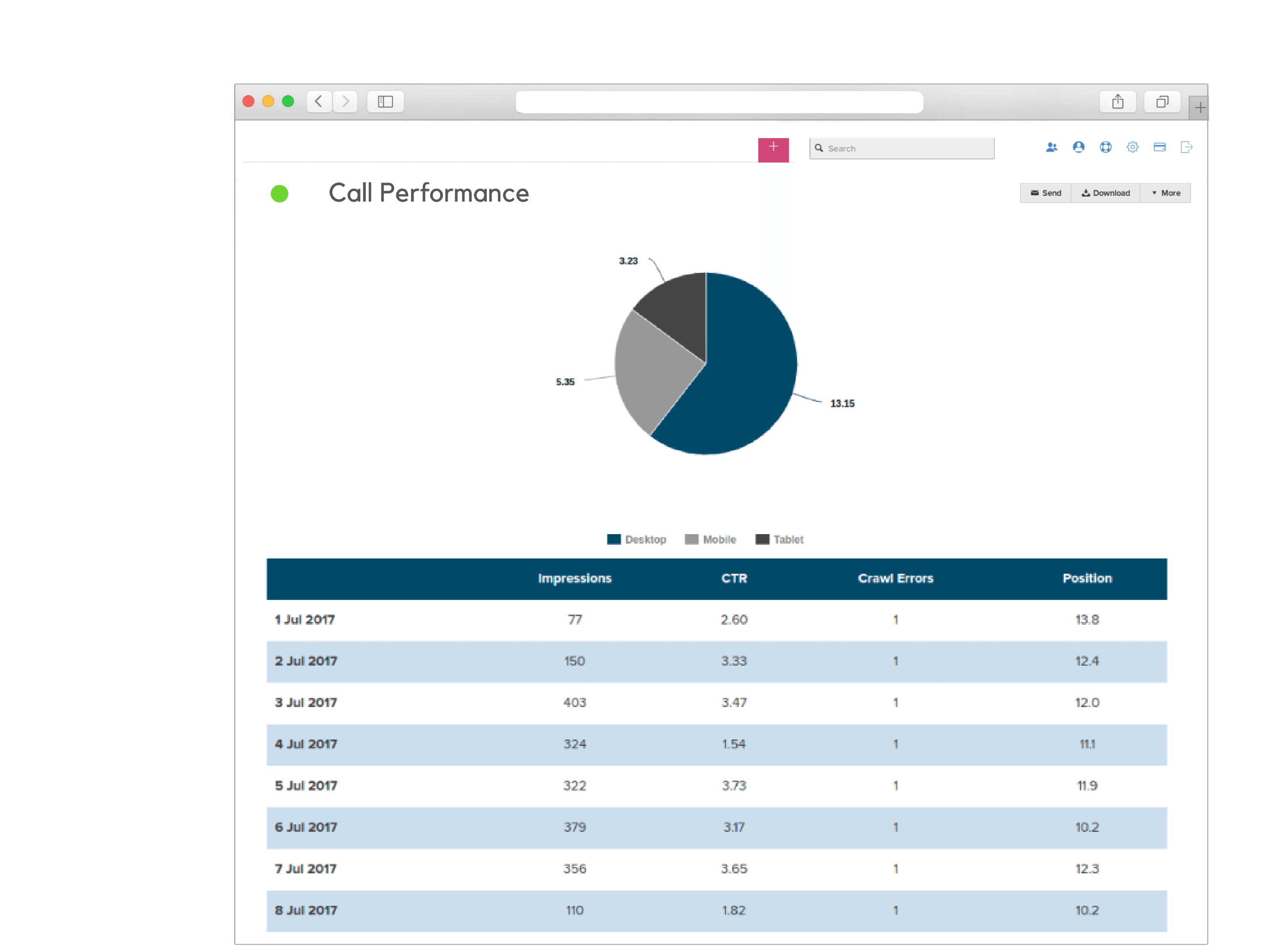The image size is (1270, 952).
Task: Toggle Desktop series in the chart legend
Action: 637,539
